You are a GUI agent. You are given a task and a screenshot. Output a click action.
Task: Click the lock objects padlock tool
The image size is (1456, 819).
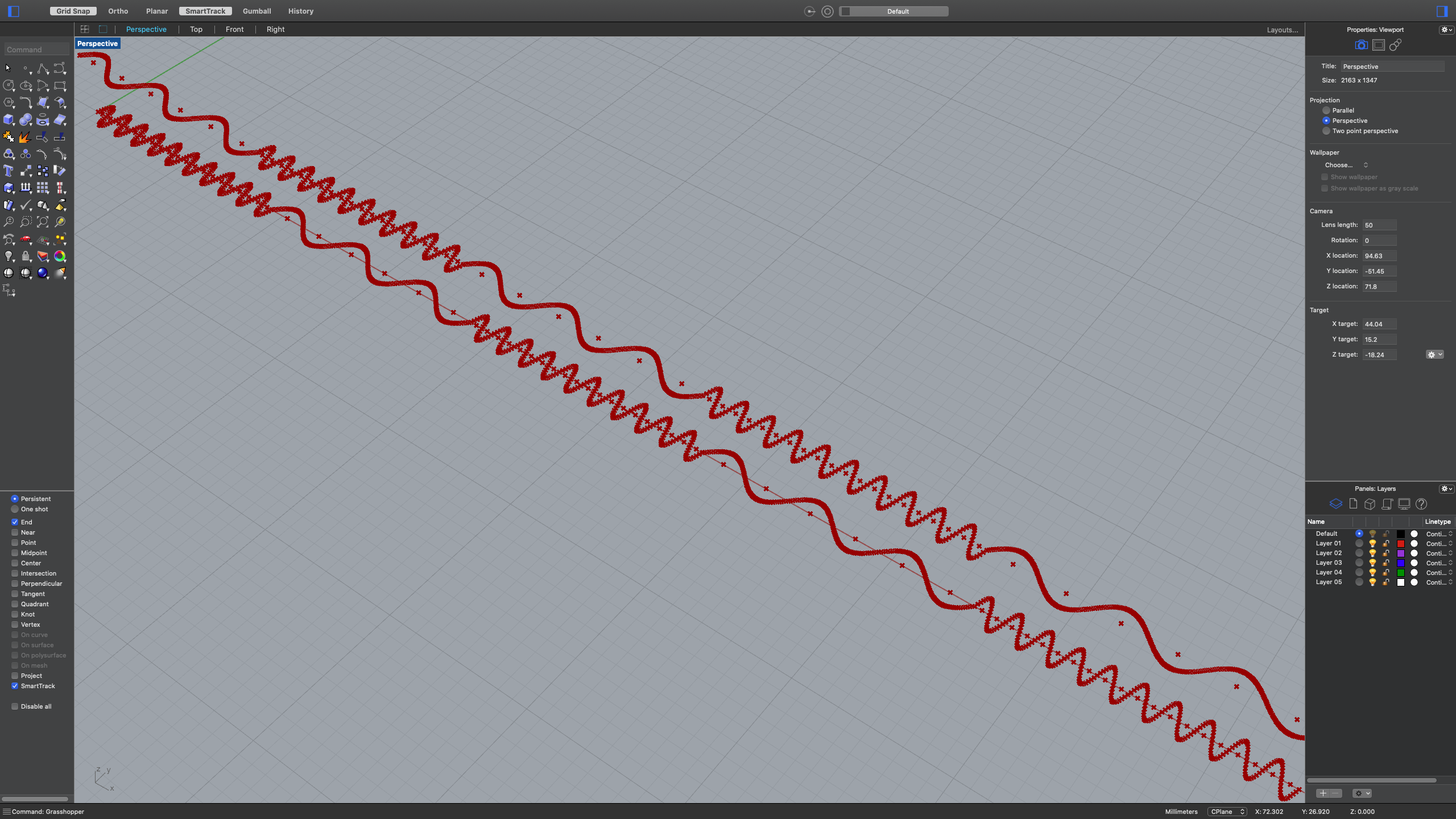pos(26,256)
